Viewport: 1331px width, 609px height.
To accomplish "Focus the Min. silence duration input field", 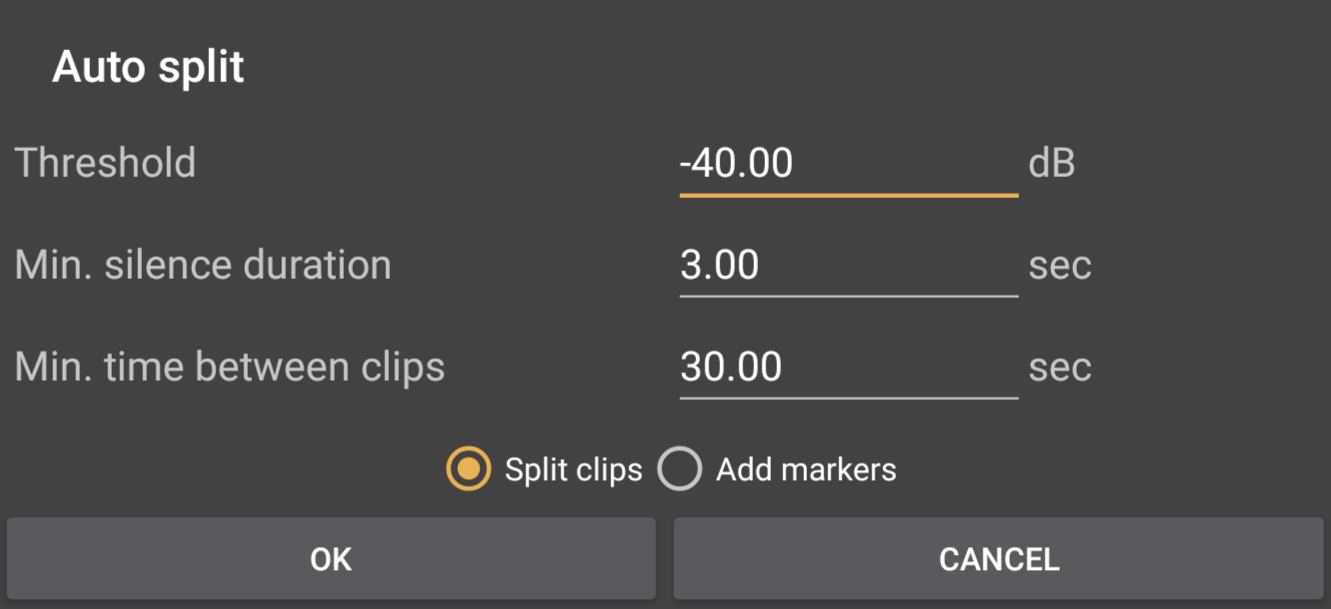I will pos(848,266).
